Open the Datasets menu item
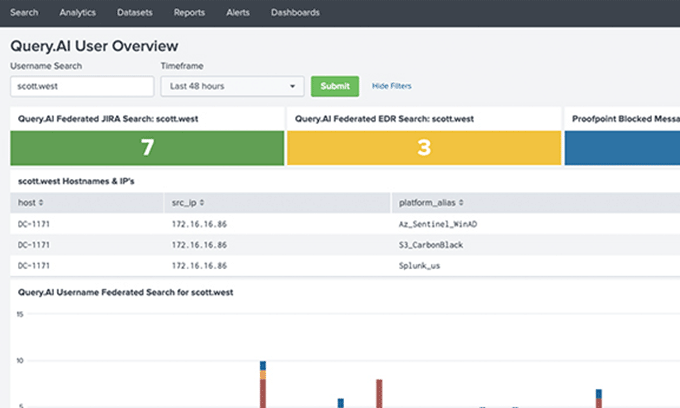This screenshot has height=408, width=680. click(135, 13)
